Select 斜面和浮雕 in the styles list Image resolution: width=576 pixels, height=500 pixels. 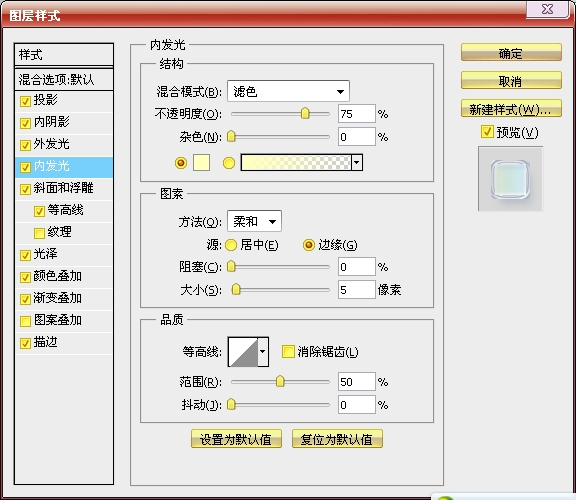point(64,189)
